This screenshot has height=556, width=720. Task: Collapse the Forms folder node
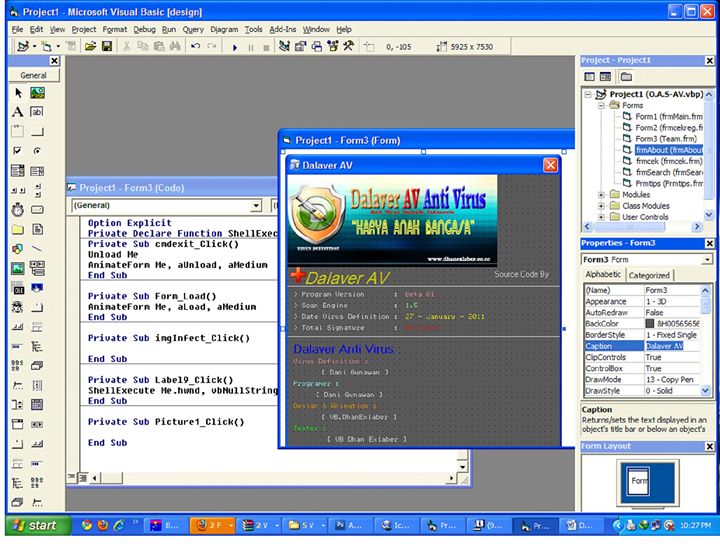point(602,104)
